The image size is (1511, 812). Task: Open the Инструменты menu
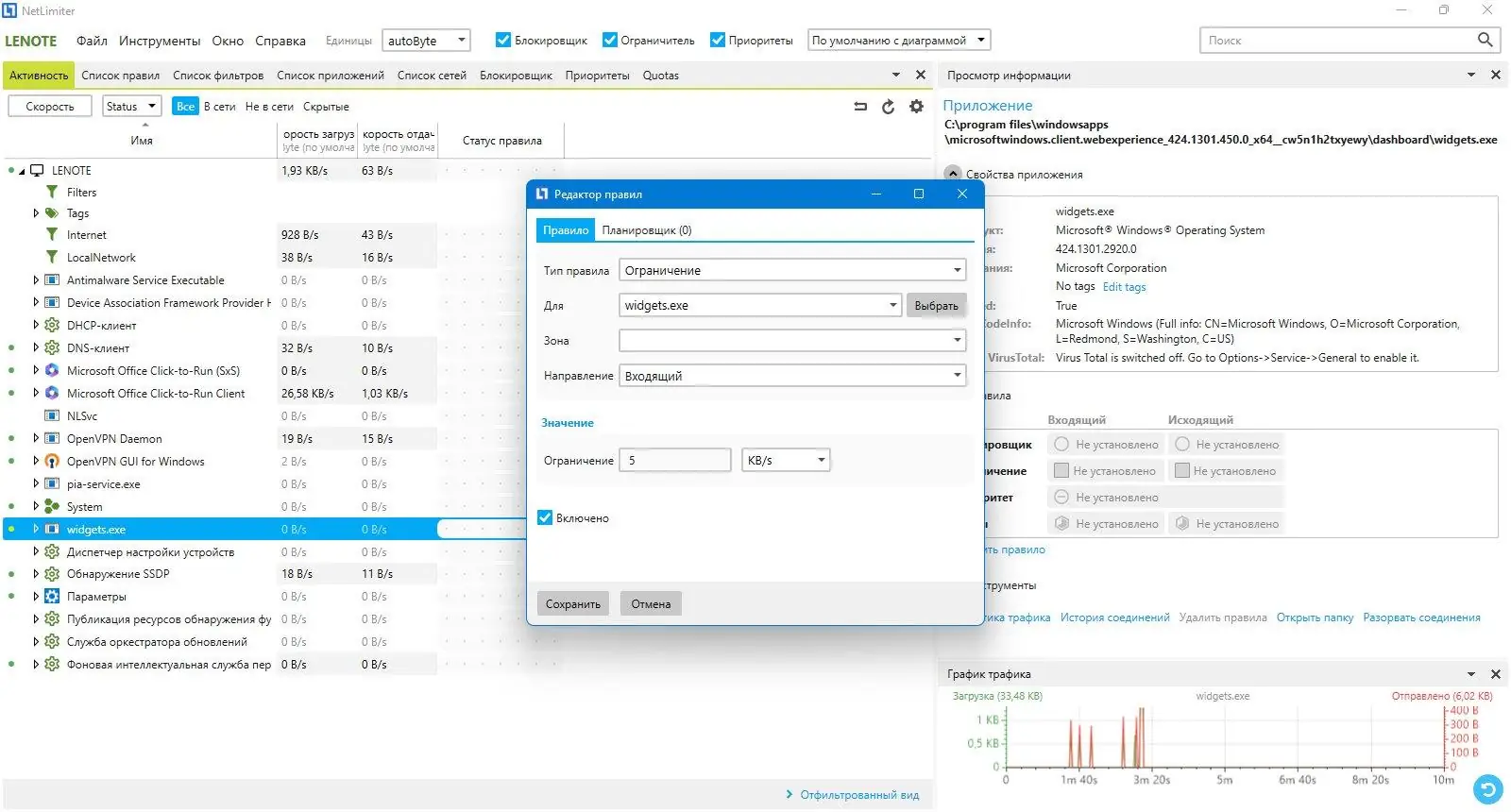pos(160,41)
